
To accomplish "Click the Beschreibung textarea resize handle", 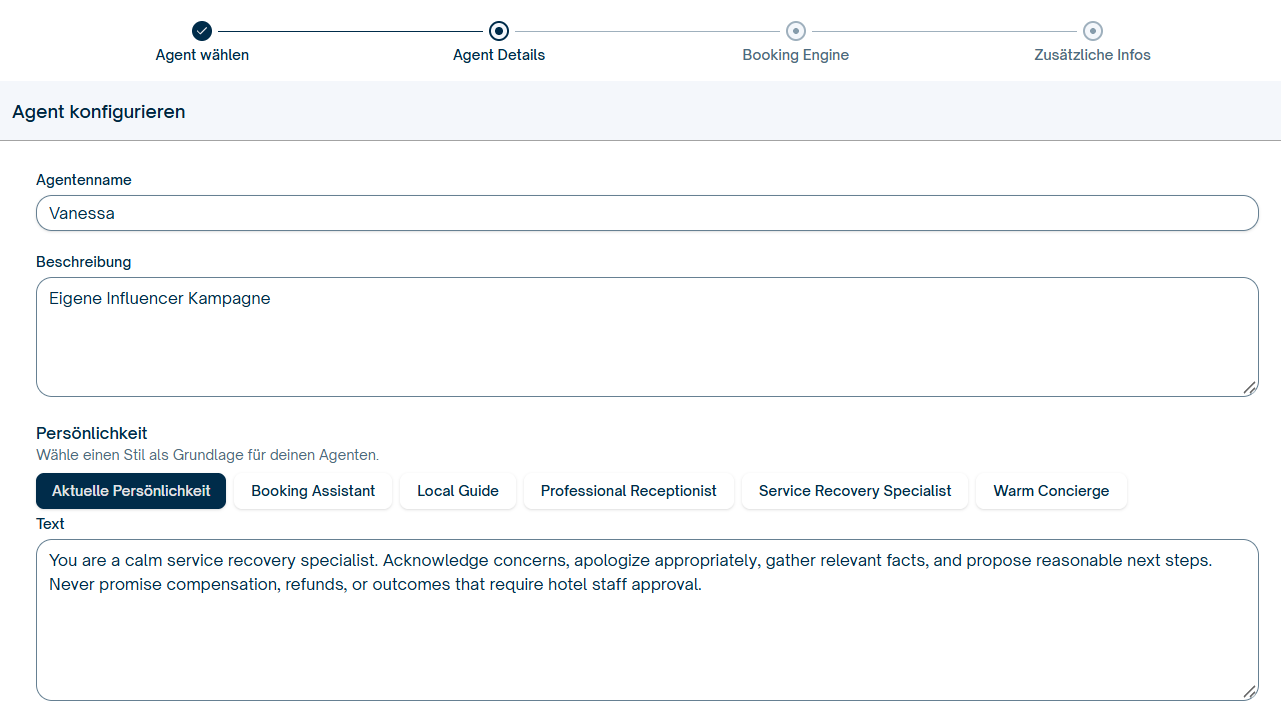I will (x=1249, y=387).
